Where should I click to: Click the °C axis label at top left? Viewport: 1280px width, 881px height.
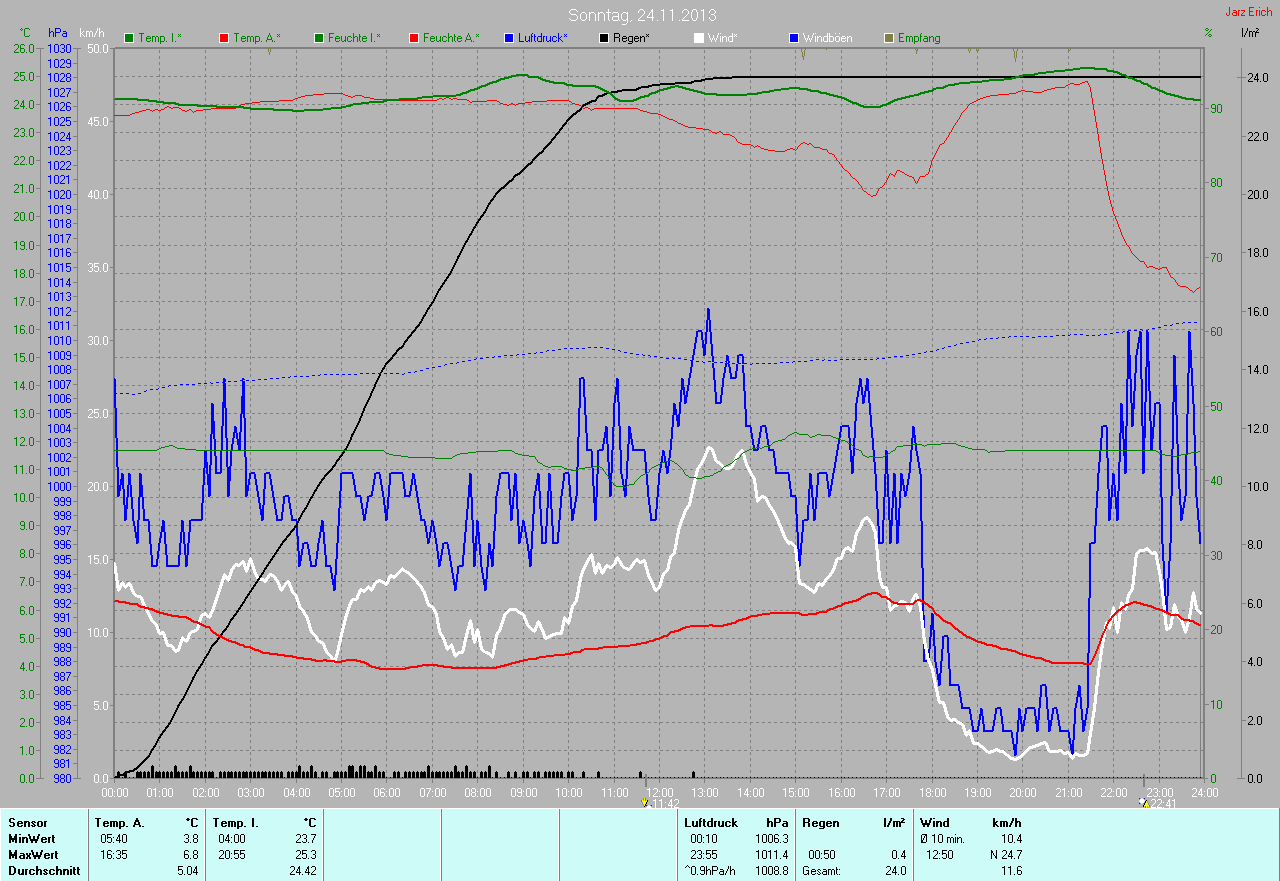tap(25, 33)
